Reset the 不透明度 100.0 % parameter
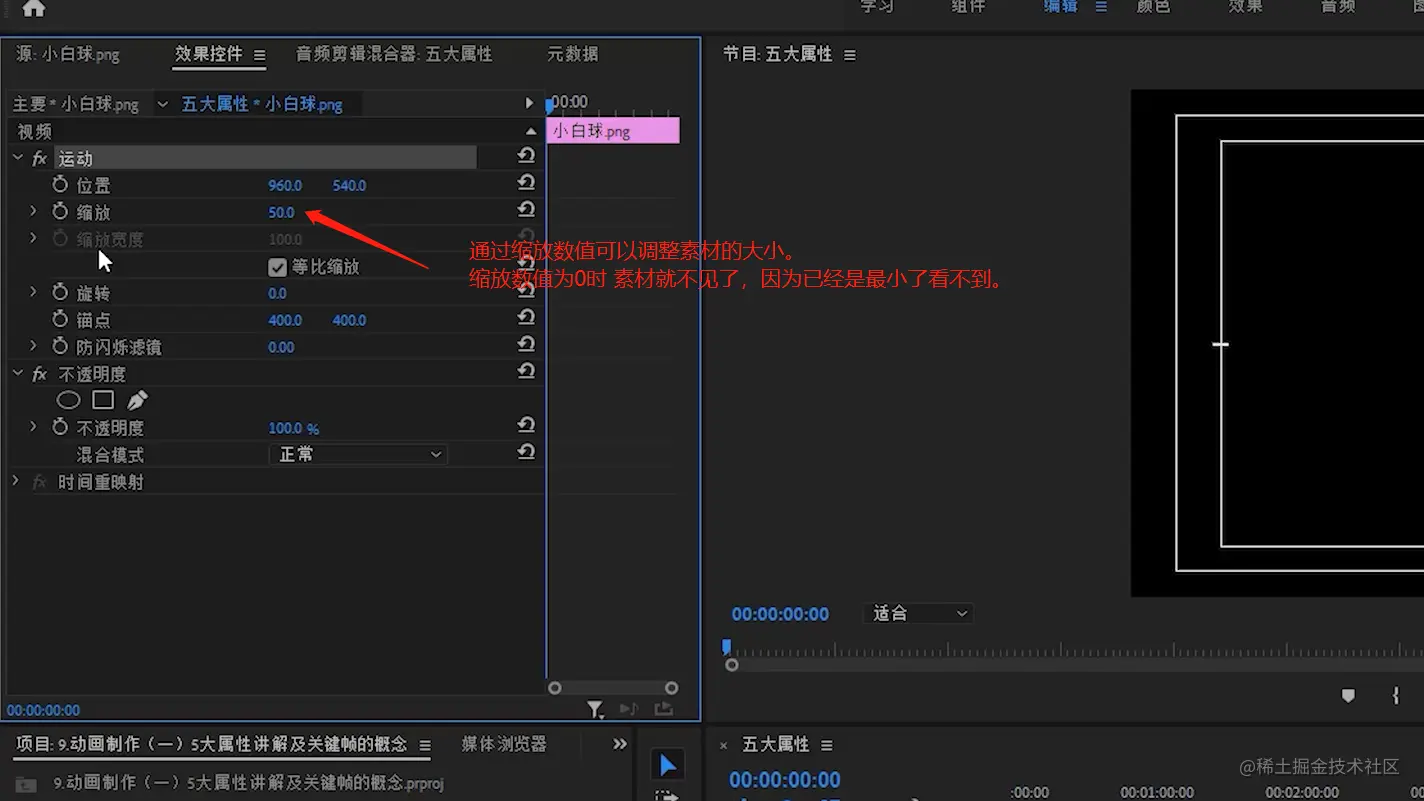This screenshot has height=801, width=1424. tap(526, 426)
